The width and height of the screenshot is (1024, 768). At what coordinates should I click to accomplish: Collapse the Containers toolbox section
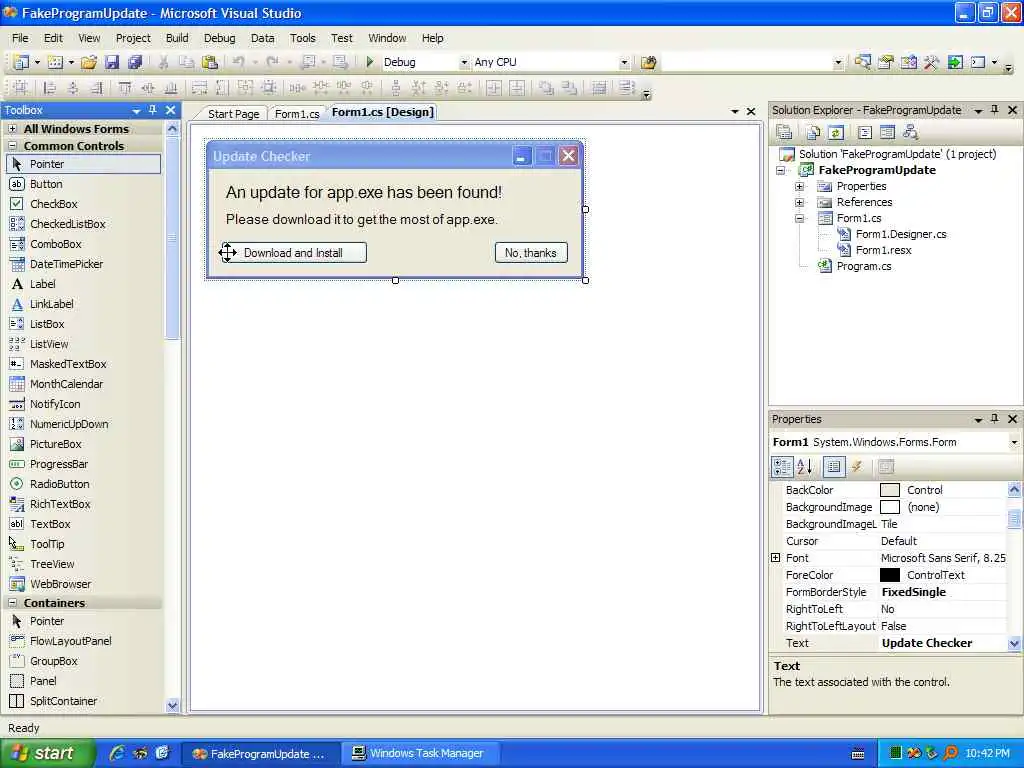pyautogui.click(x=12, y=603)
